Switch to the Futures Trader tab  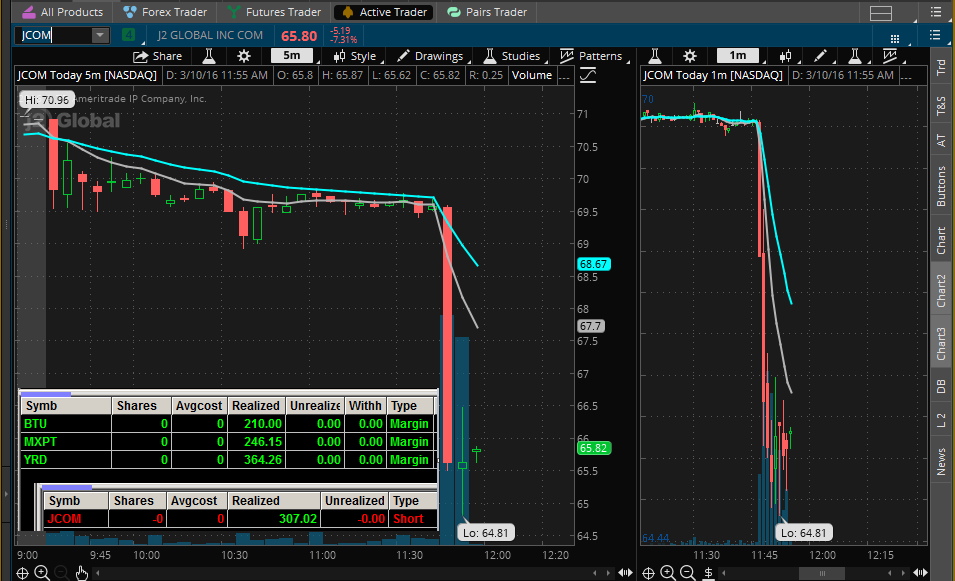274,12
